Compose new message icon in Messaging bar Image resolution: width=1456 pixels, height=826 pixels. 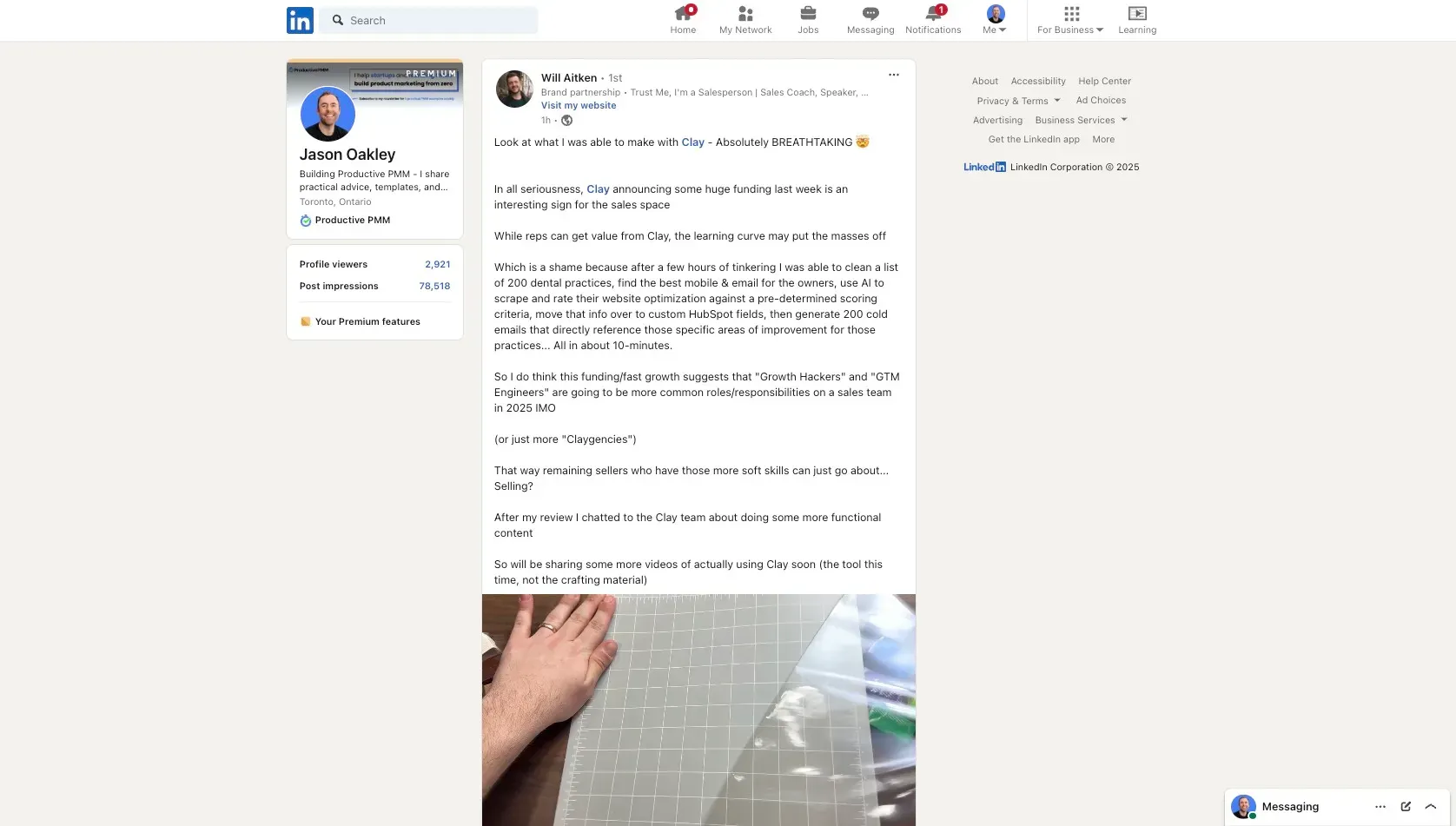(1406, 807)
